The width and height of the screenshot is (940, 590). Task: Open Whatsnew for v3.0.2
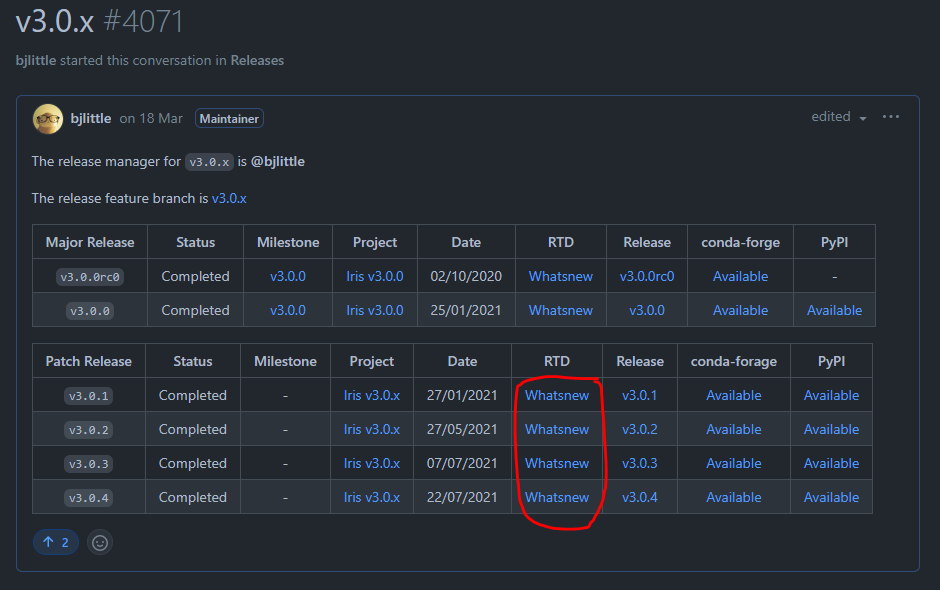(557, 430)
